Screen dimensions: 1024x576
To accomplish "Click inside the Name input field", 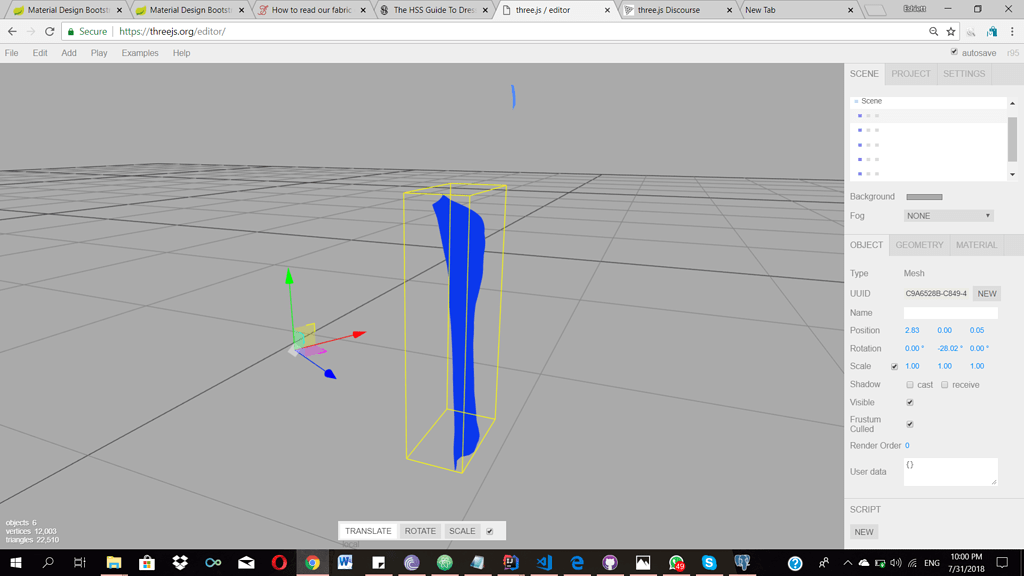I will tap(950, 312).
